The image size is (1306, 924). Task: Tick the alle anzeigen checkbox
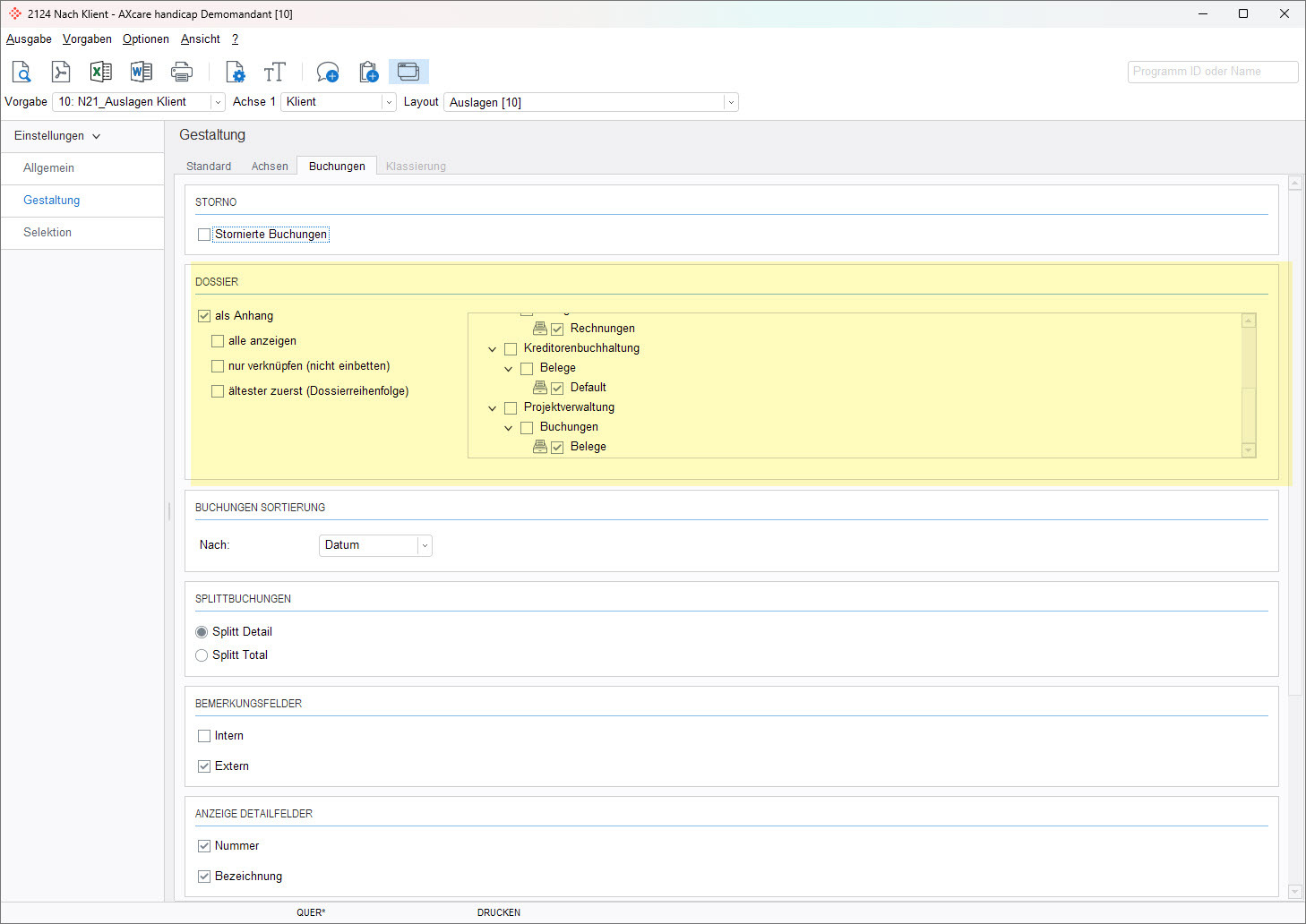pyautogui.click(x=218, y=341)
